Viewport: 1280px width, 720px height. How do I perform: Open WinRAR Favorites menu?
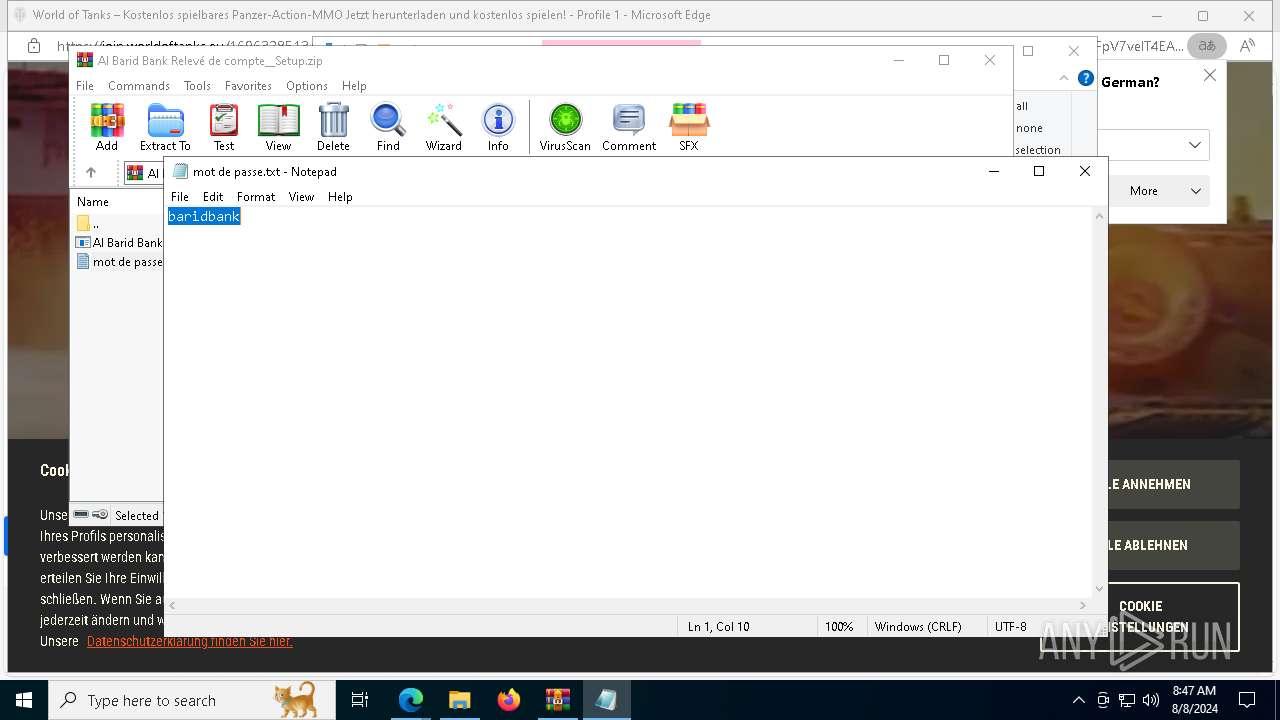point(248,86)
